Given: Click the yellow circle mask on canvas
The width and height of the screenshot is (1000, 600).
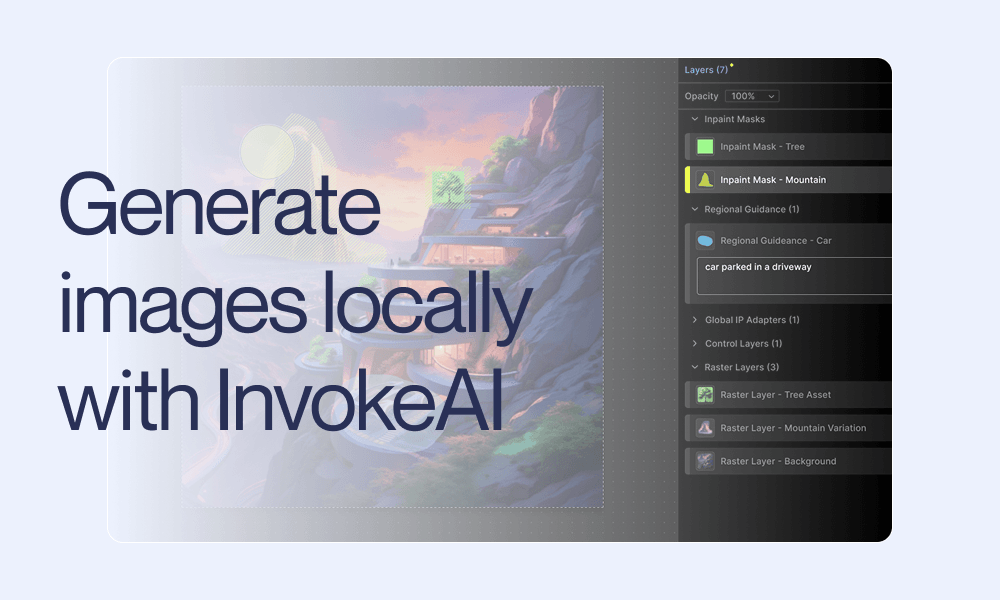Looking at the screenshot, I should pos(267,153).
